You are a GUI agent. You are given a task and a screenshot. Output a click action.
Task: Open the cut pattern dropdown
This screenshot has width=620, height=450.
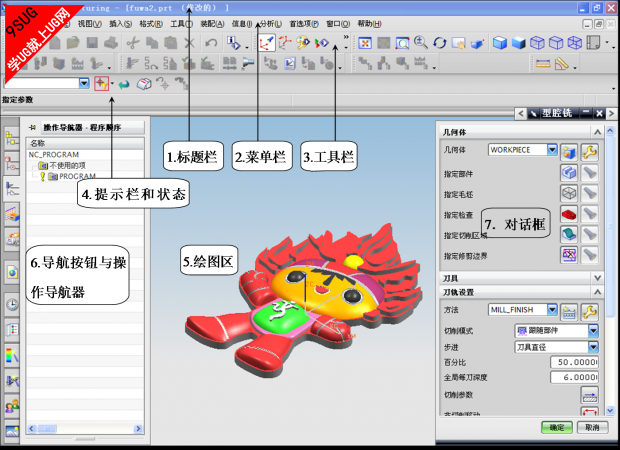pyautogui.click(x=593, y=331)
